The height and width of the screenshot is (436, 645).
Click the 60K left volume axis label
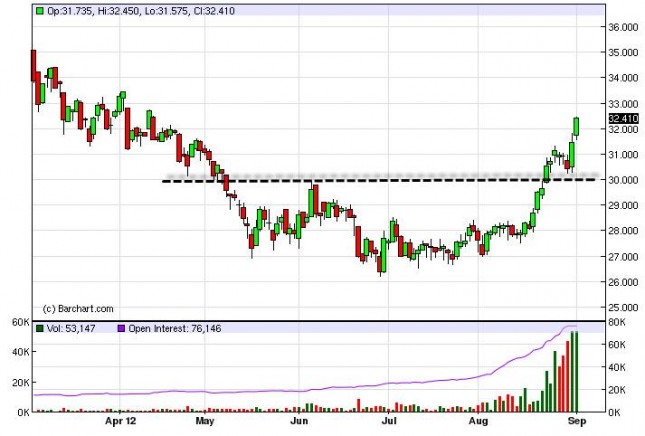(x=21, y=322)
